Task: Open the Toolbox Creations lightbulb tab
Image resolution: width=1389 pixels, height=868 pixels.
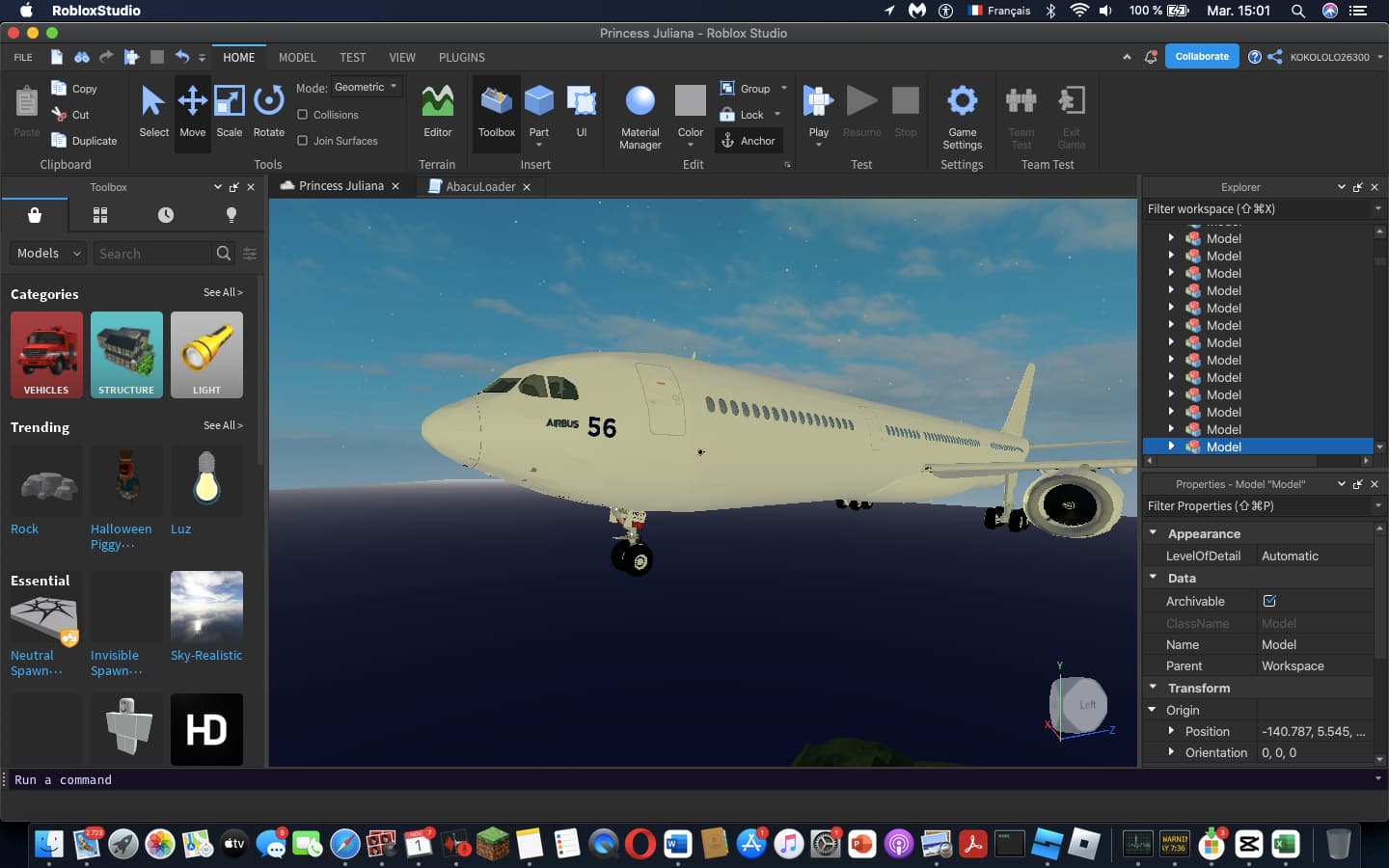Action: (231, 215)
